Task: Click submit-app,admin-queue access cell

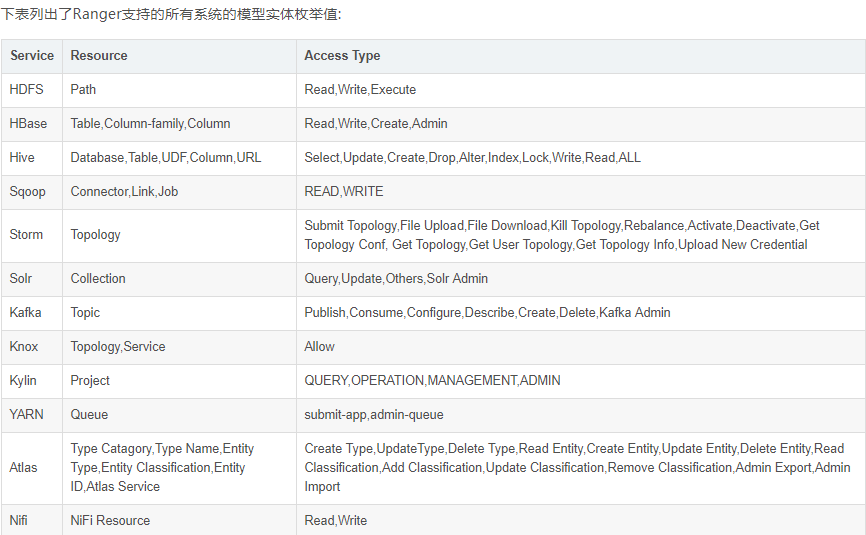Action: click(580, 415)
